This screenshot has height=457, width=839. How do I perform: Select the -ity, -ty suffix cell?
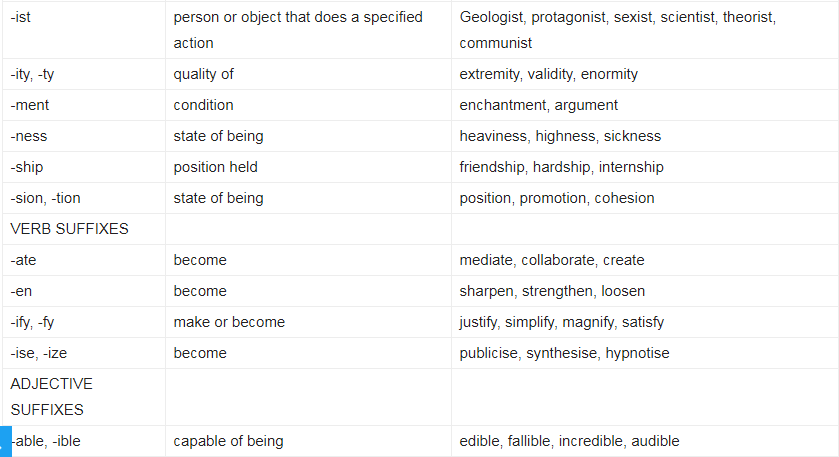84,74
